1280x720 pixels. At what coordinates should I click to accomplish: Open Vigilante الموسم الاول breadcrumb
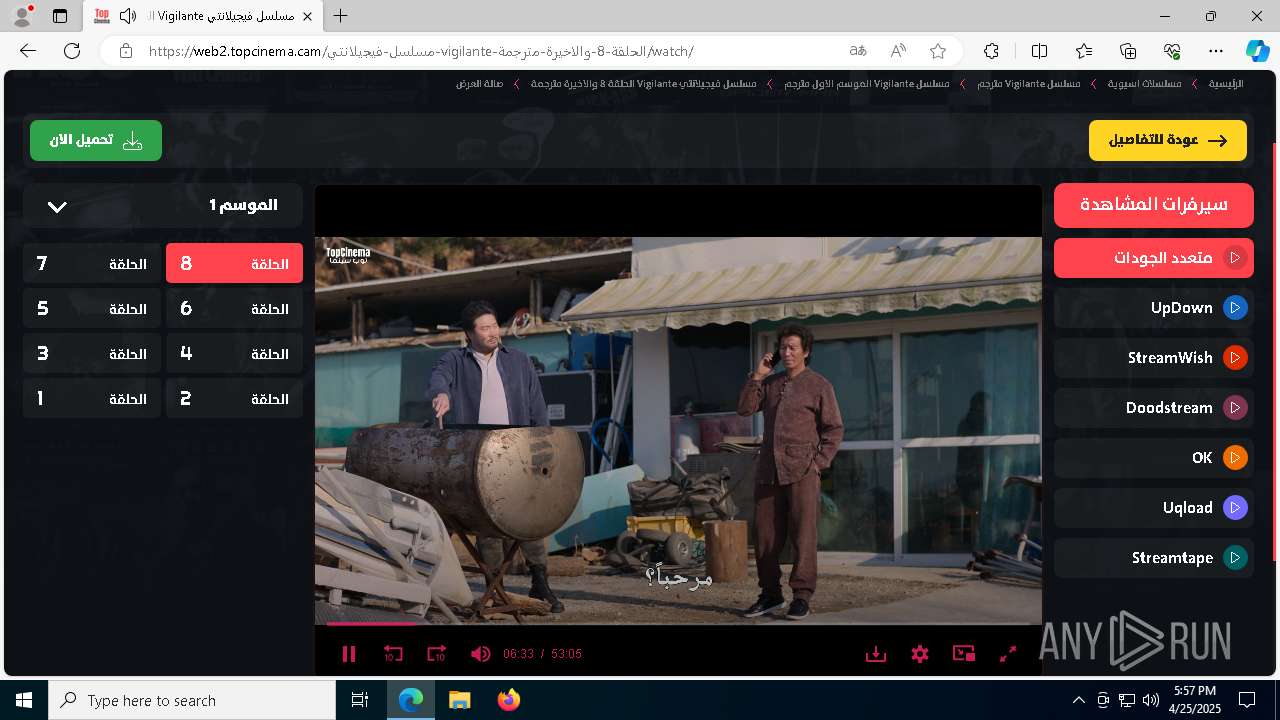pyautogui.click(x=867, y=84)
